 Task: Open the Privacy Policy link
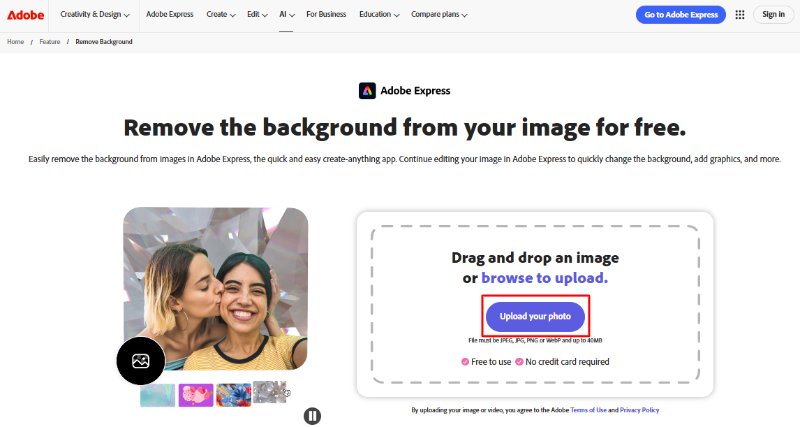639,410
